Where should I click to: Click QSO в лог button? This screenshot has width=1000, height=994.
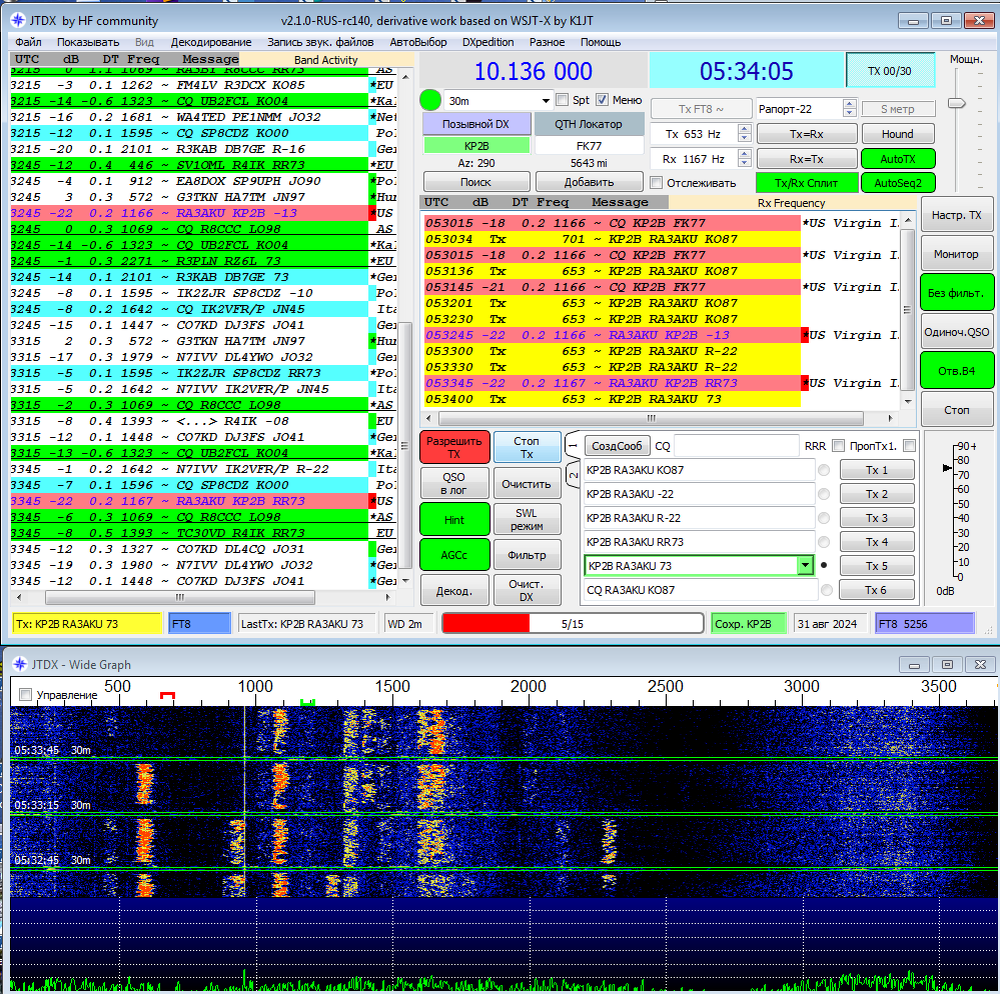[x=454, y=483]
